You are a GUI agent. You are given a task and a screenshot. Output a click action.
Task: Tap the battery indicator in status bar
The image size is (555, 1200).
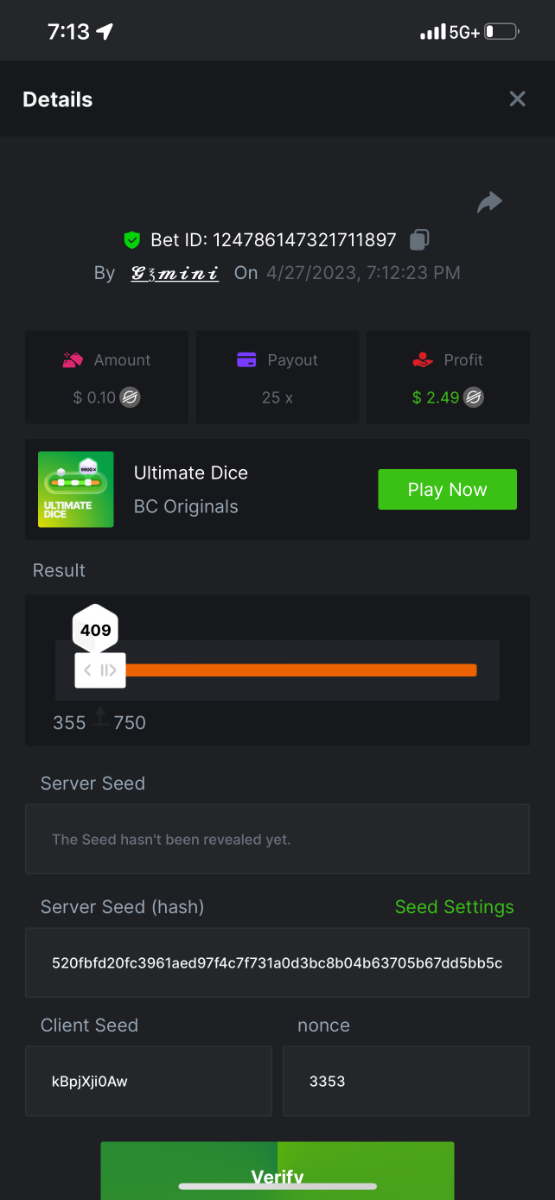coord(502,32)
